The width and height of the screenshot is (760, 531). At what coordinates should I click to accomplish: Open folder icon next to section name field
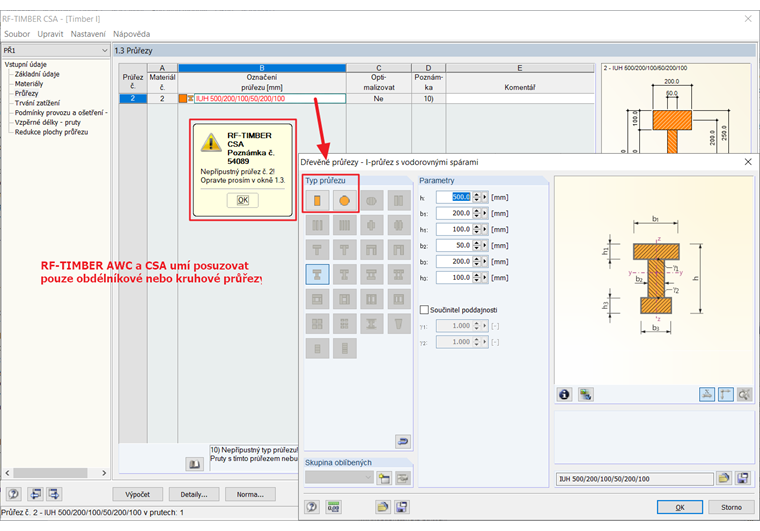pyautogui.click(x=724, y=479)
